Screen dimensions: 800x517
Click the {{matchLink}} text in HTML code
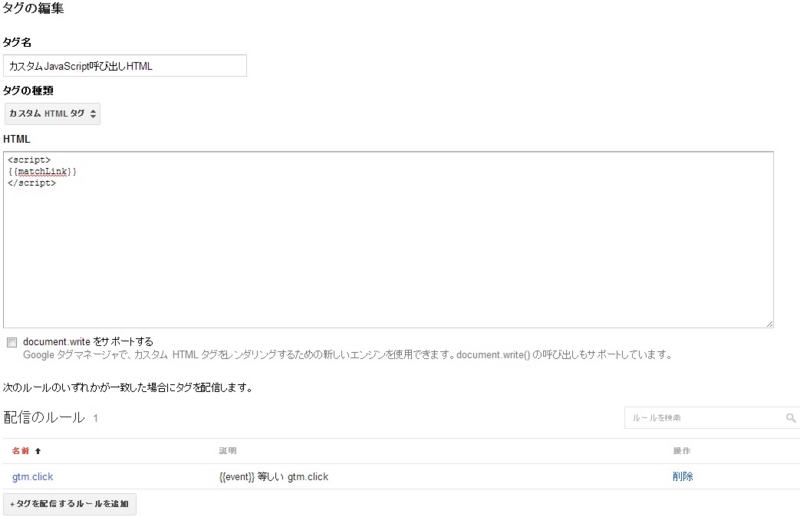pyautogui.click(x=42, y=171)
